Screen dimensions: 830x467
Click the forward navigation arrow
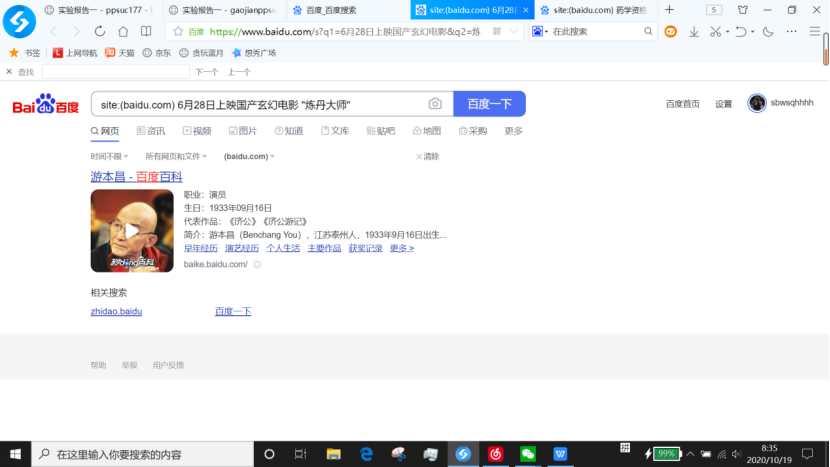(x=77, y=32)
